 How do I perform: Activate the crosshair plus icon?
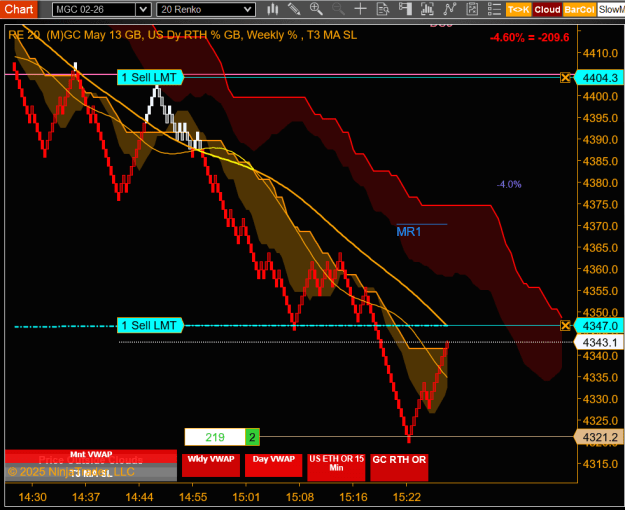pos(360,9)
